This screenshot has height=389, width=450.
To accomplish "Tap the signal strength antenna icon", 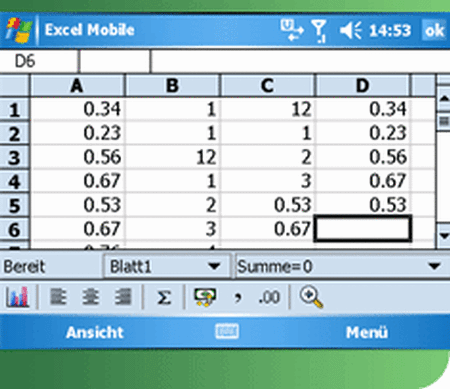I will pyautogui.click(x=319, y=31).
